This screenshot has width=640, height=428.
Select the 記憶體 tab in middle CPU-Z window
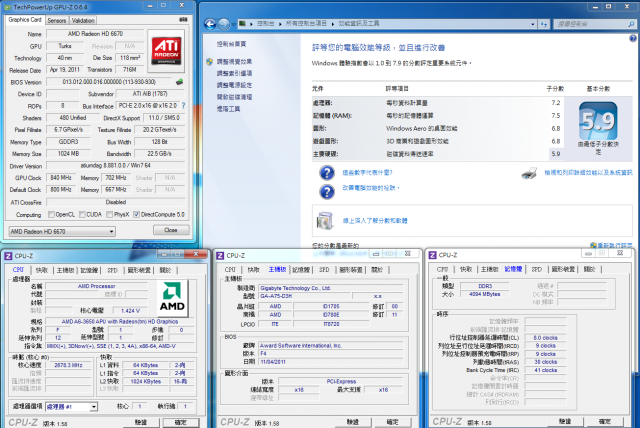point(301,270)
